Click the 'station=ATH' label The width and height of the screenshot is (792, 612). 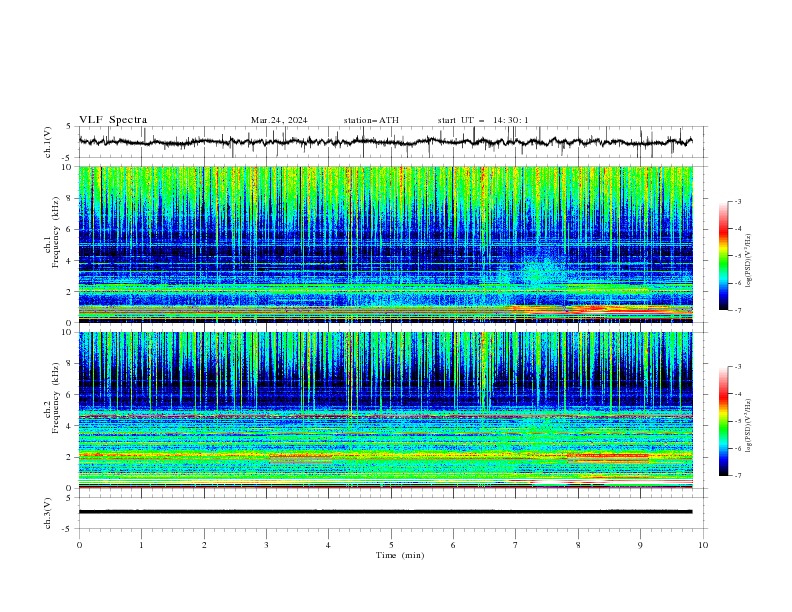pos(371,120)
